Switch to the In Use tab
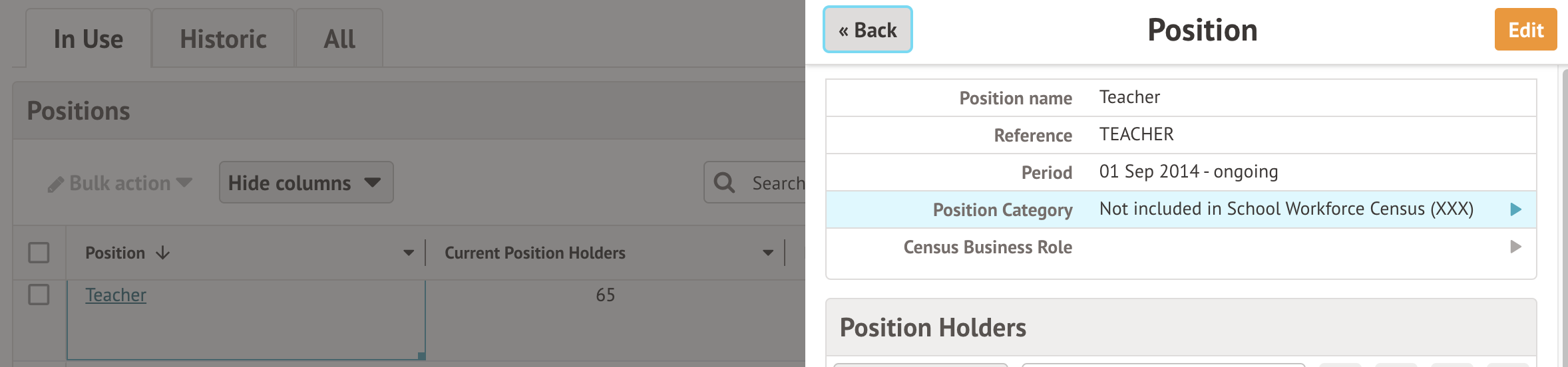This screenshot has width=1568, height=367. (89, 39)
